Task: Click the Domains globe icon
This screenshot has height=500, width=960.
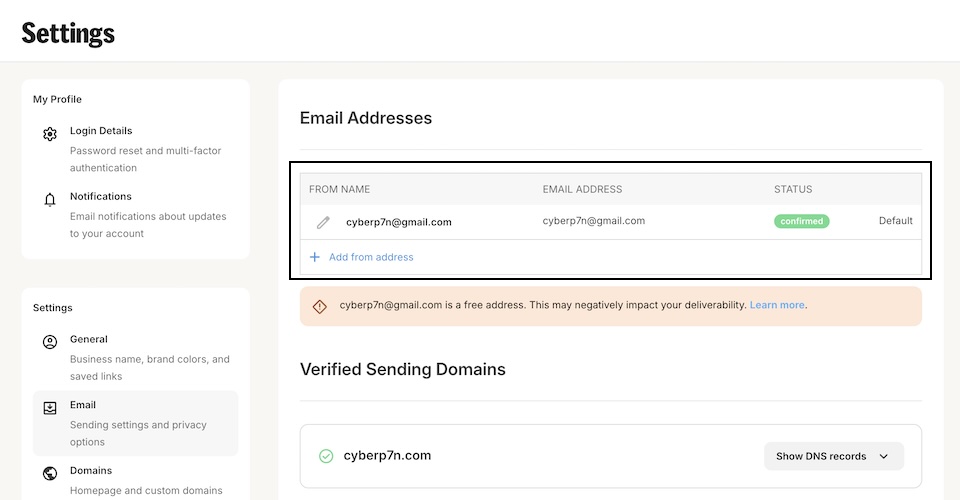Action: tap(50, 473)
